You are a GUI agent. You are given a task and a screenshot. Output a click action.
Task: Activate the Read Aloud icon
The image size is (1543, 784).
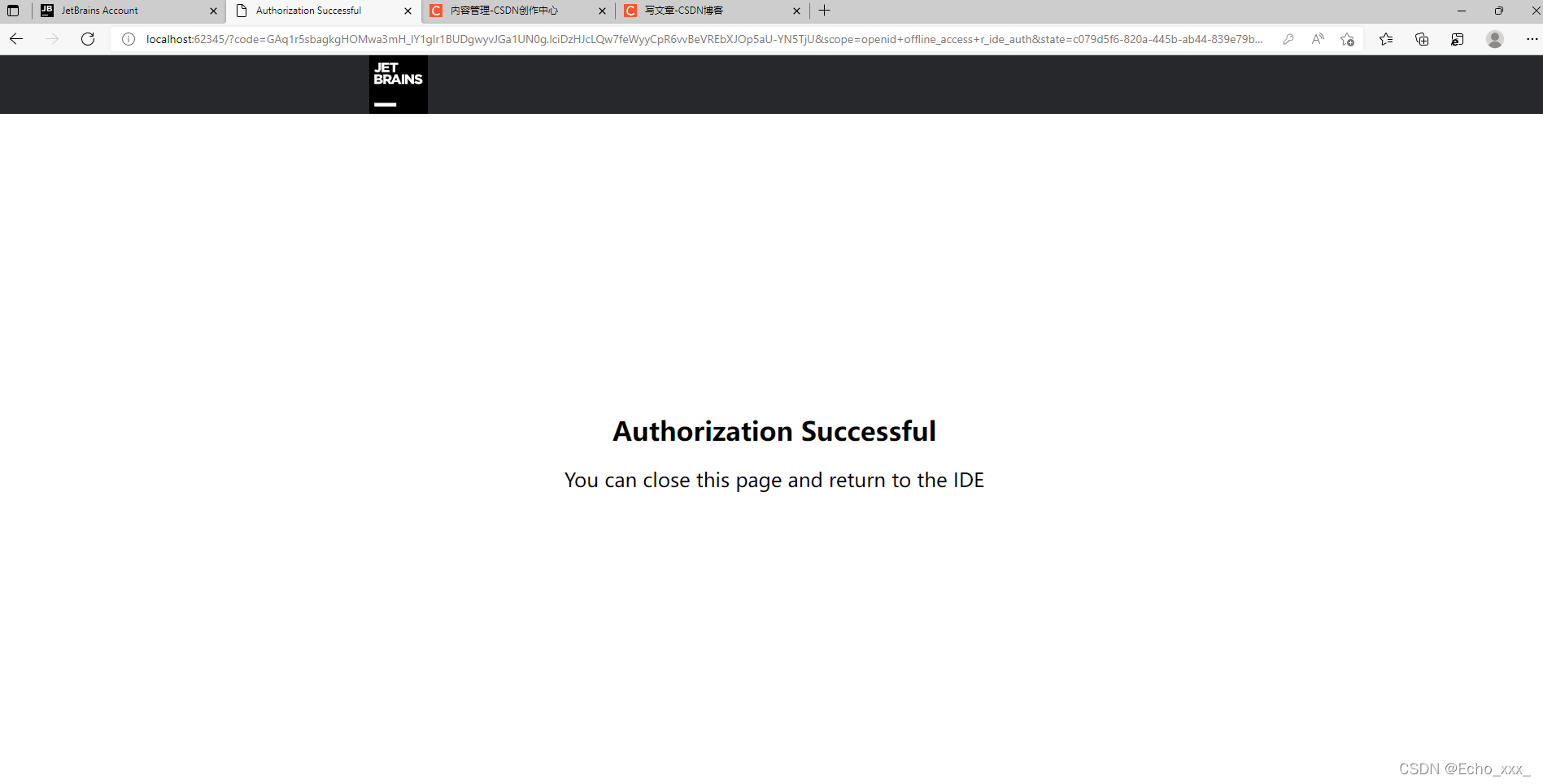[x=1318, y=39]
